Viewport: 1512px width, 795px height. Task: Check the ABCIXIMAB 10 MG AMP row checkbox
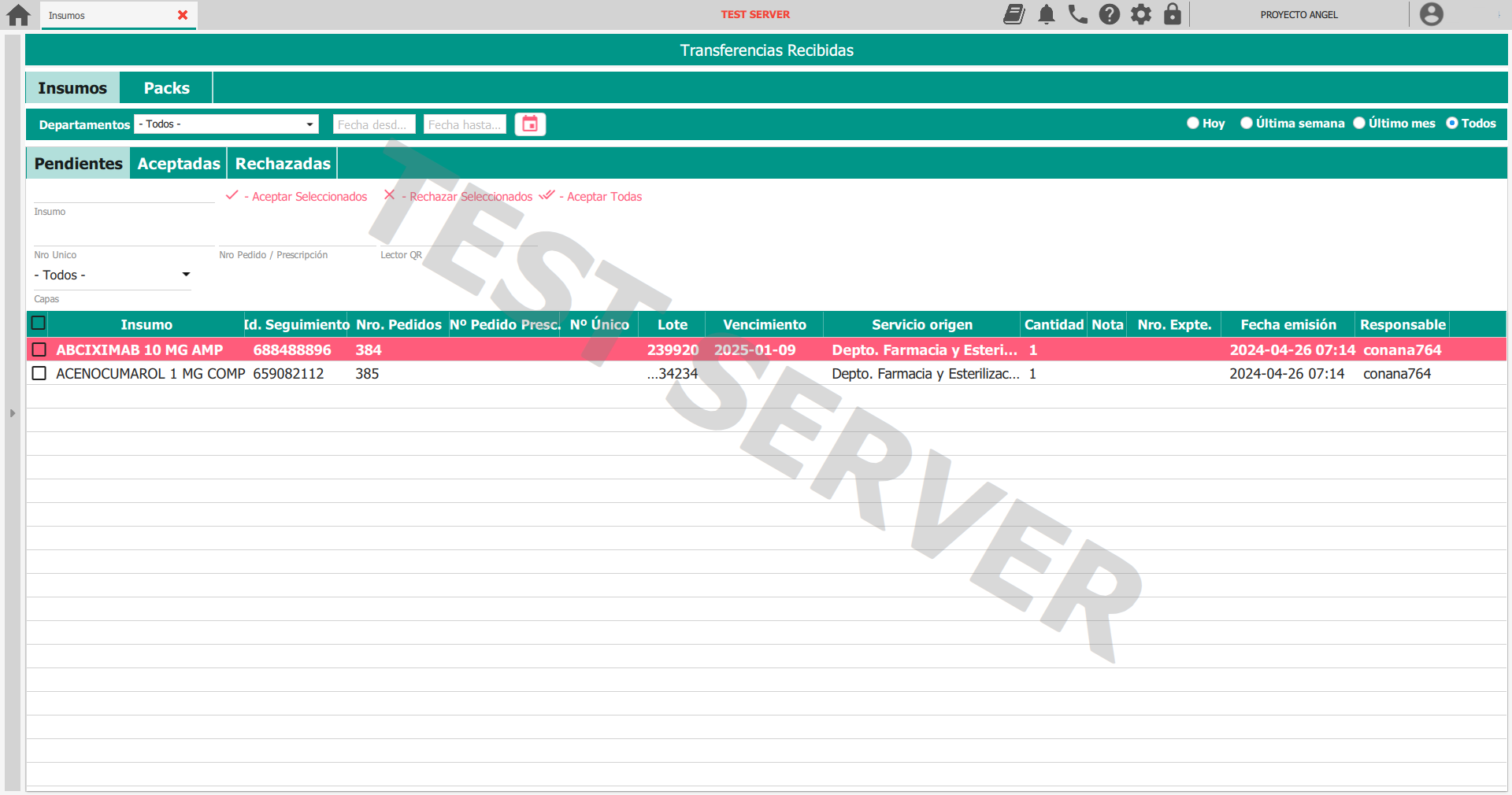click(39, 349)
